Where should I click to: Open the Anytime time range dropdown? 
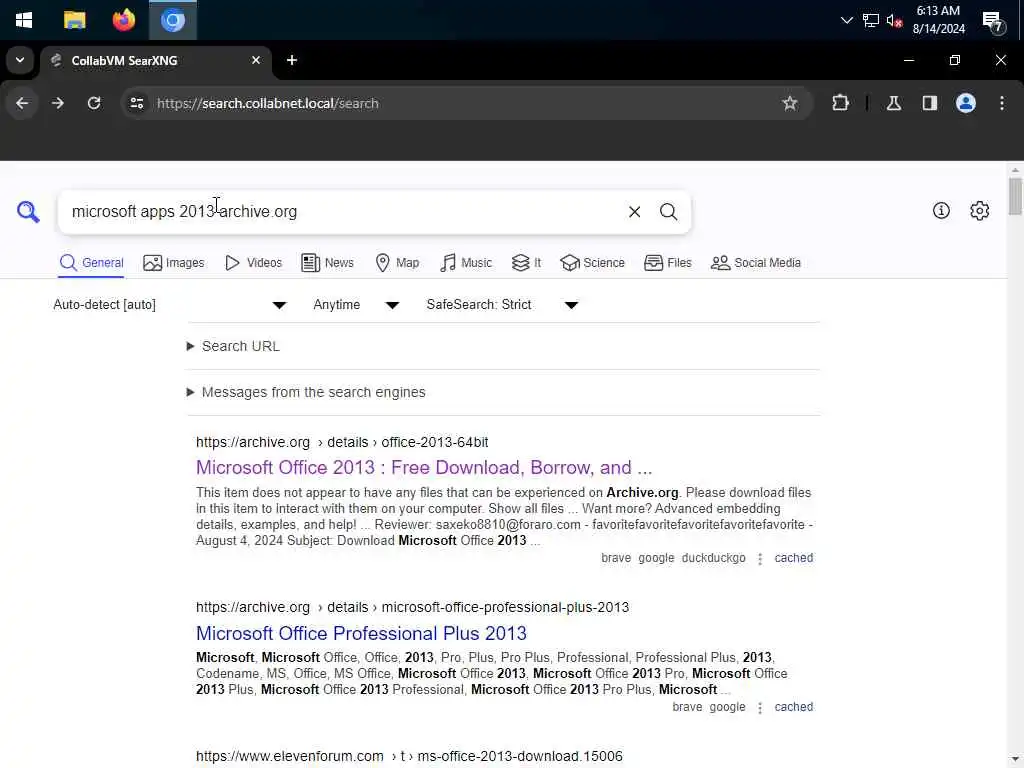356,305
